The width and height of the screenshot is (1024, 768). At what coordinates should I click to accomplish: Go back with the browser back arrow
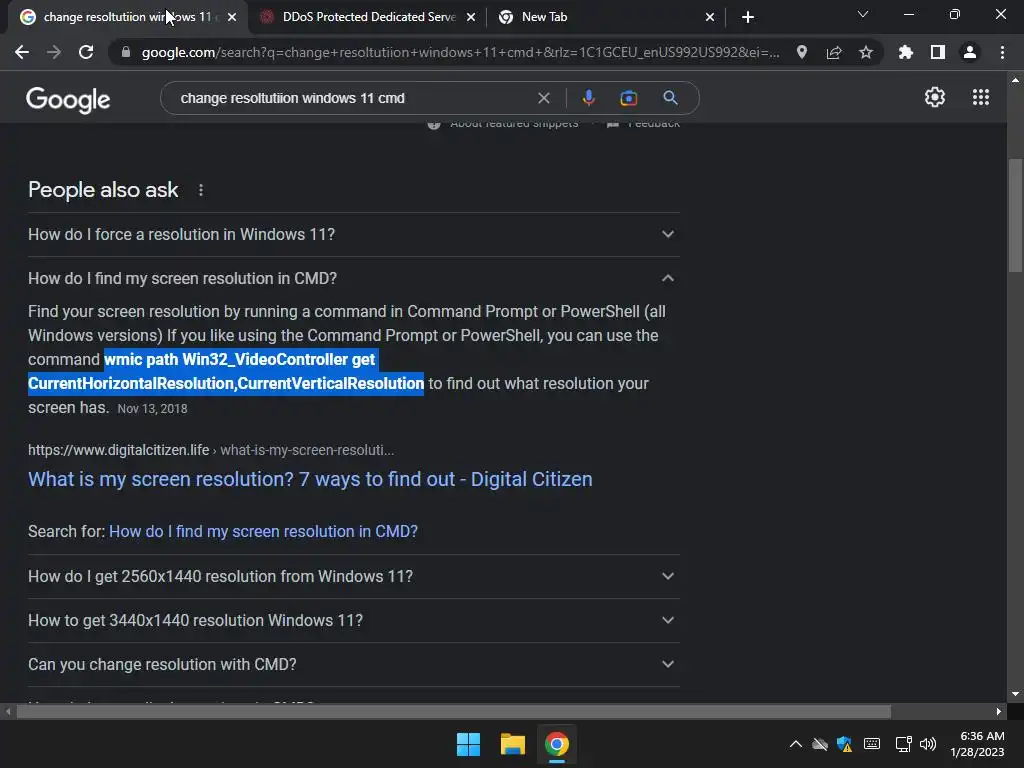[x=22, y=52]
